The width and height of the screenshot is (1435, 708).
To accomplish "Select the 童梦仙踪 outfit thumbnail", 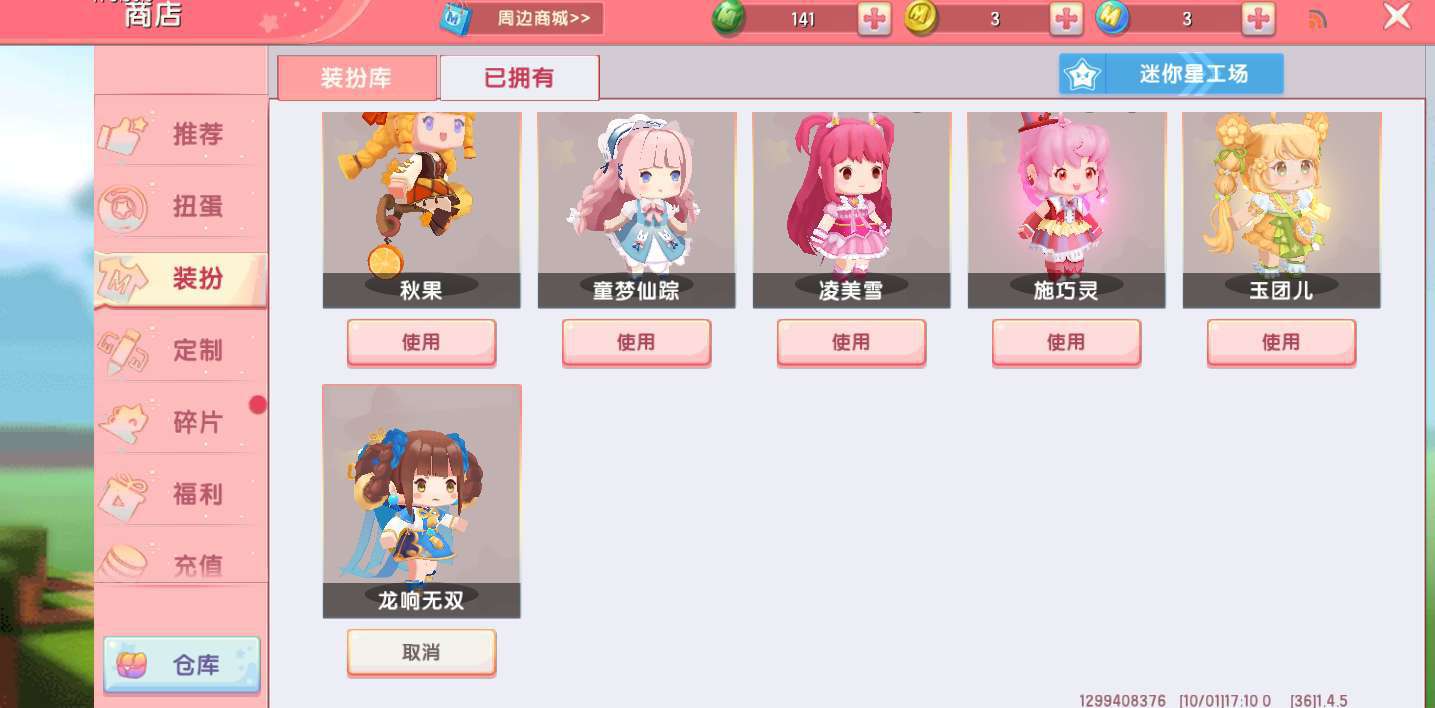I will point(636,210).
